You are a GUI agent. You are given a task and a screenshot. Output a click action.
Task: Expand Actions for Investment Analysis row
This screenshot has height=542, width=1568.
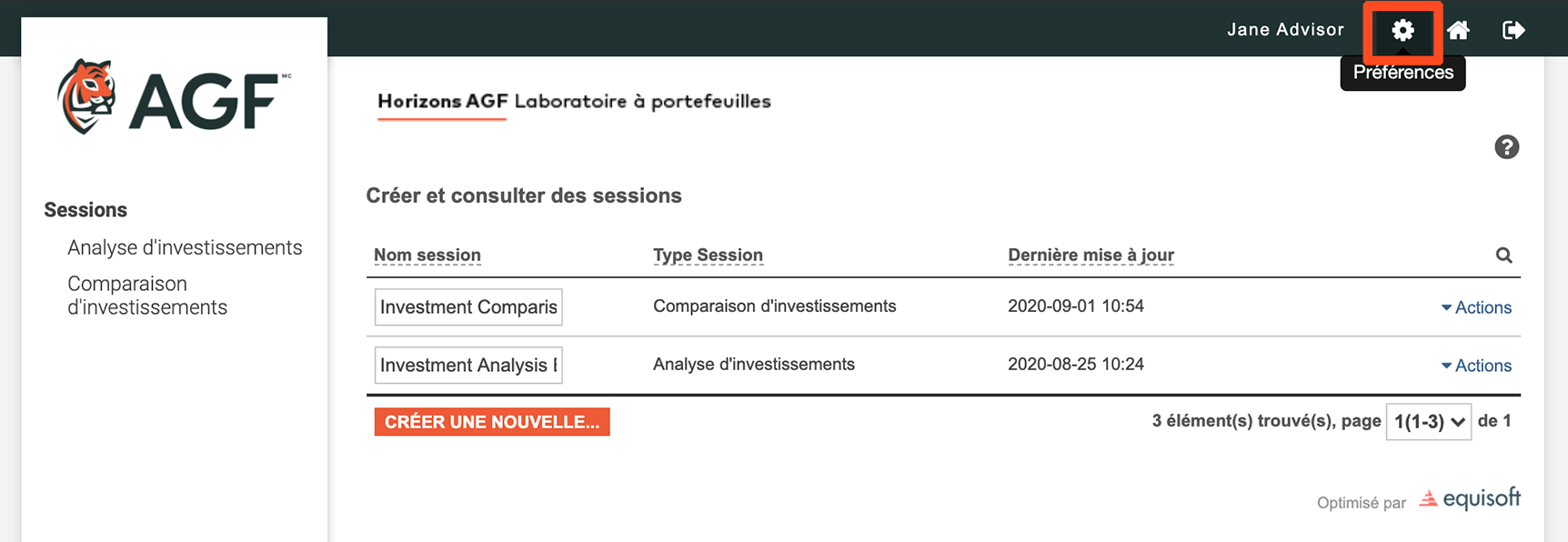(1476, 366)
